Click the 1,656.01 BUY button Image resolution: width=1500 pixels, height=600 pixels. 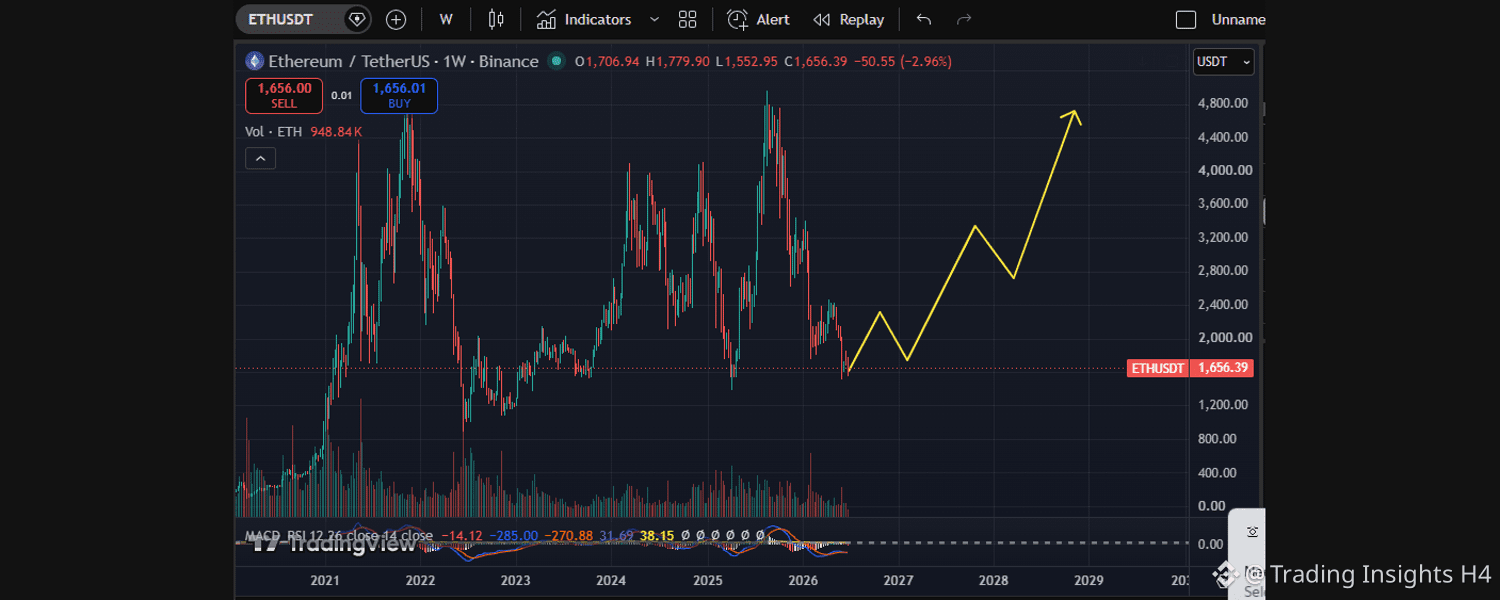click(399, 95)
